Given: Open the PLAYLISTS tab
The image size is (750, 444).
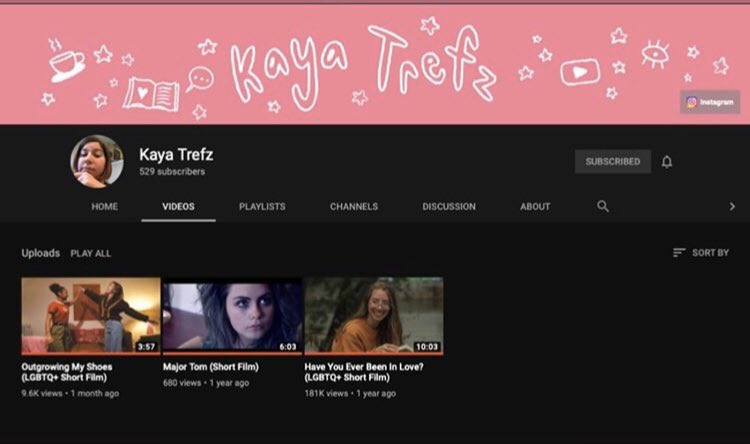Looking at the screenshot, I should (x=262, y=207).
